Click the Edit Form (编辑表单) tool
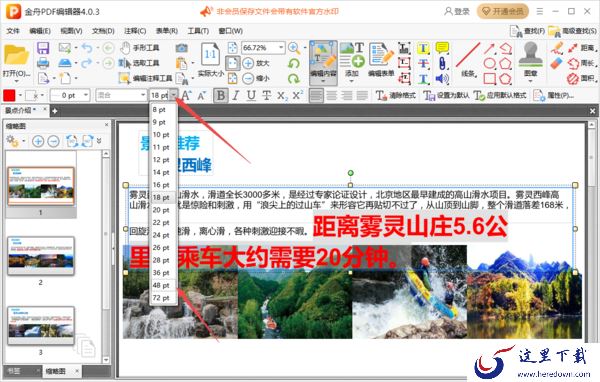 coord(381,60)
